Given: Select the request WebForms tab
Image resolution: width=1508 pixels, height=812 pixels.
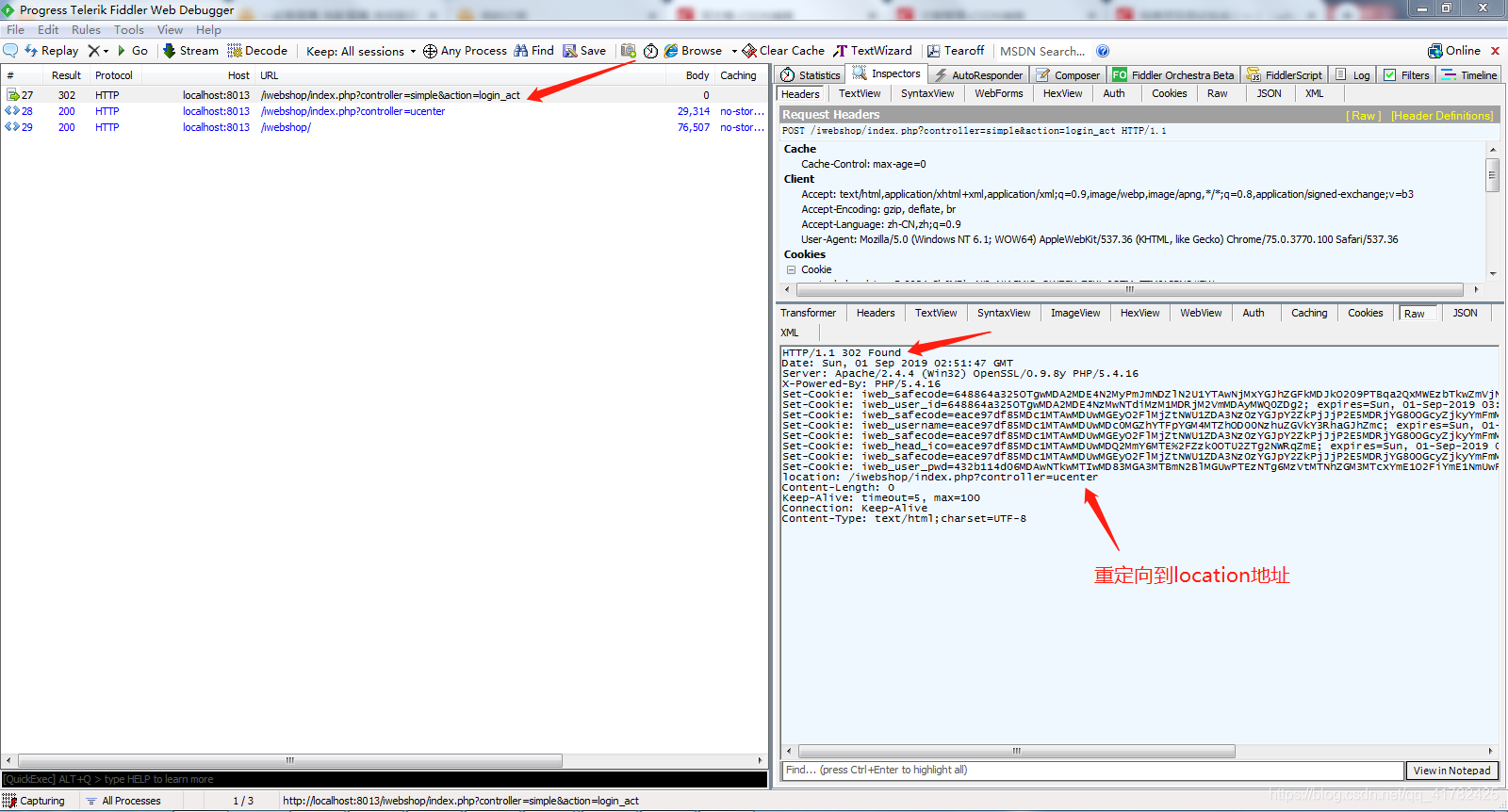Looking at the screenshot, I should click(x=998, y=94).
